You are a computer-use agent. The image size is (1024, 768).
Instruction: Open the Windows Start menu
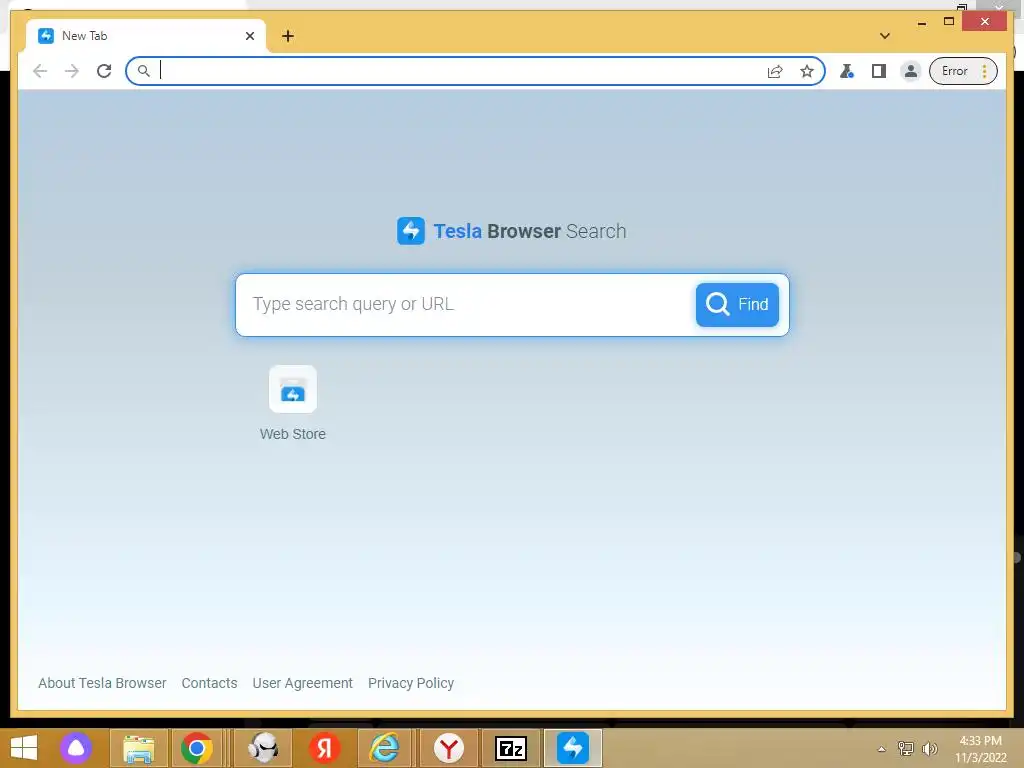tap(24, 748)
